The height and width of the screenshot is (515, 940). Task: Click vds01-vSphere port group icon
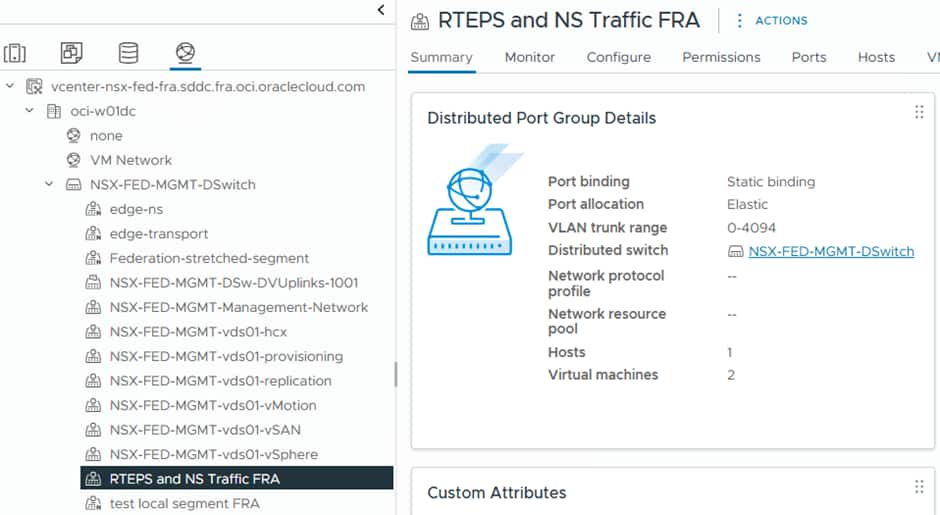click(93, 454)
